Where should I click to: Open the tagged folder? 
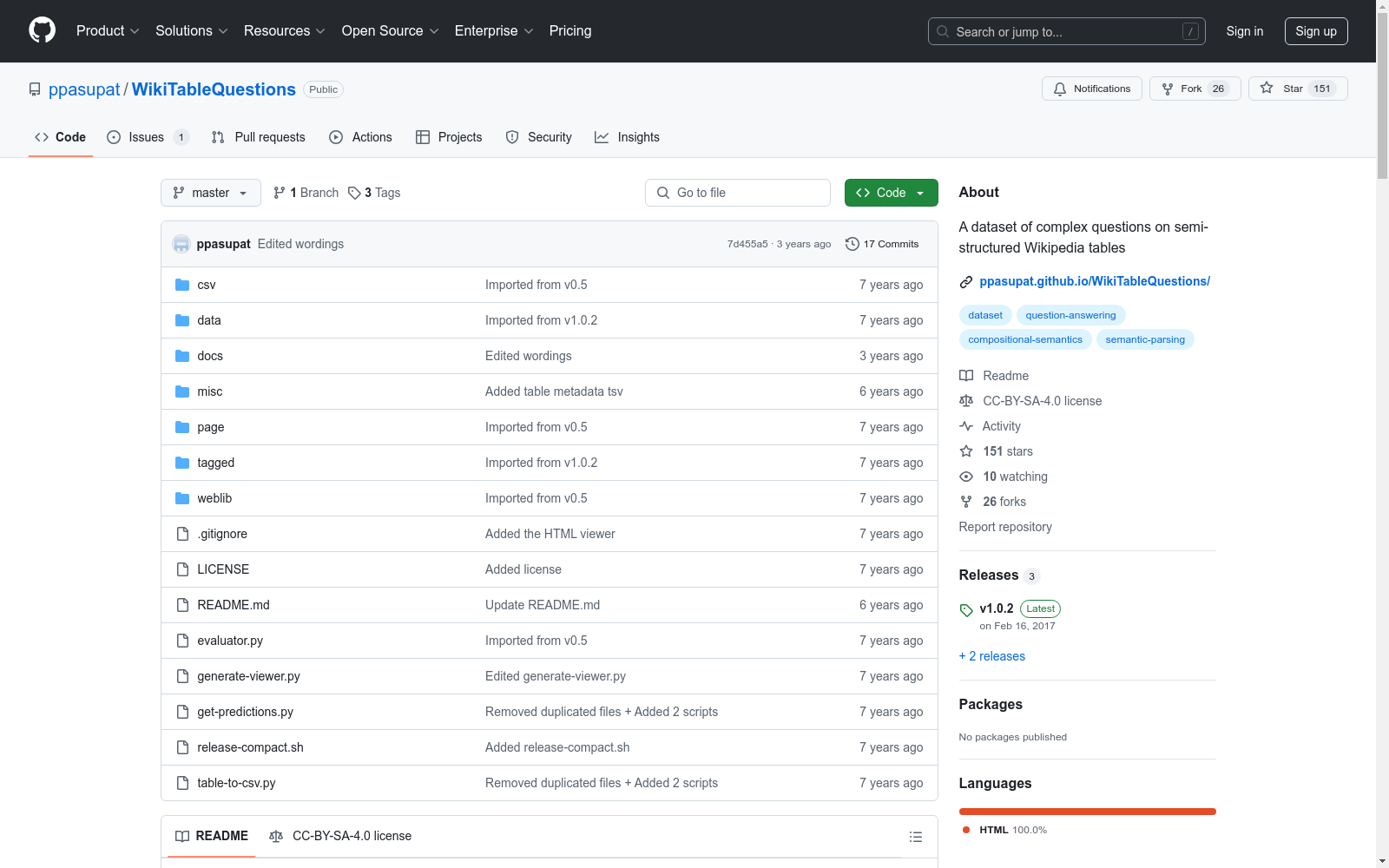216,463
